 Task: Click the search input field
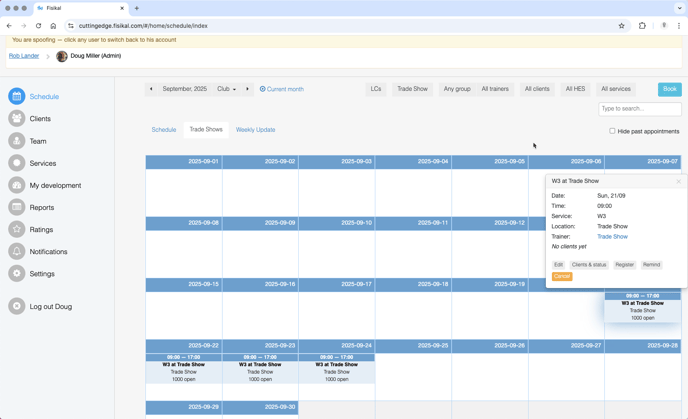point(640,109)
